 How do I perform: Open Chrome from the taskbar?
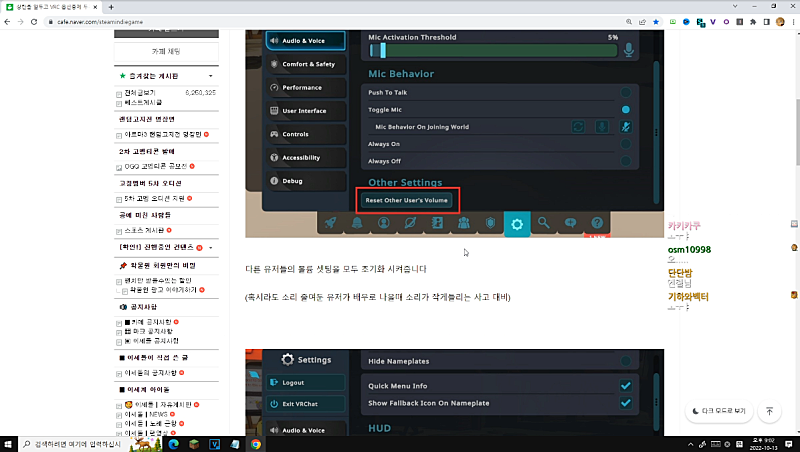256,444
